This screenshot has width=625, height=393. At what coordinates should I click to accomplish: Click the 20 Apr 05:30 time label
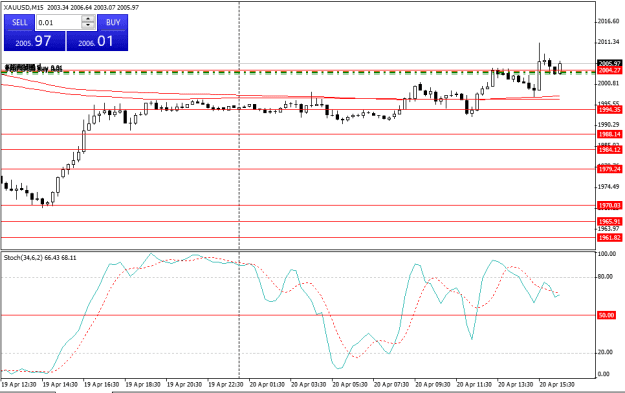coord(350,385)
